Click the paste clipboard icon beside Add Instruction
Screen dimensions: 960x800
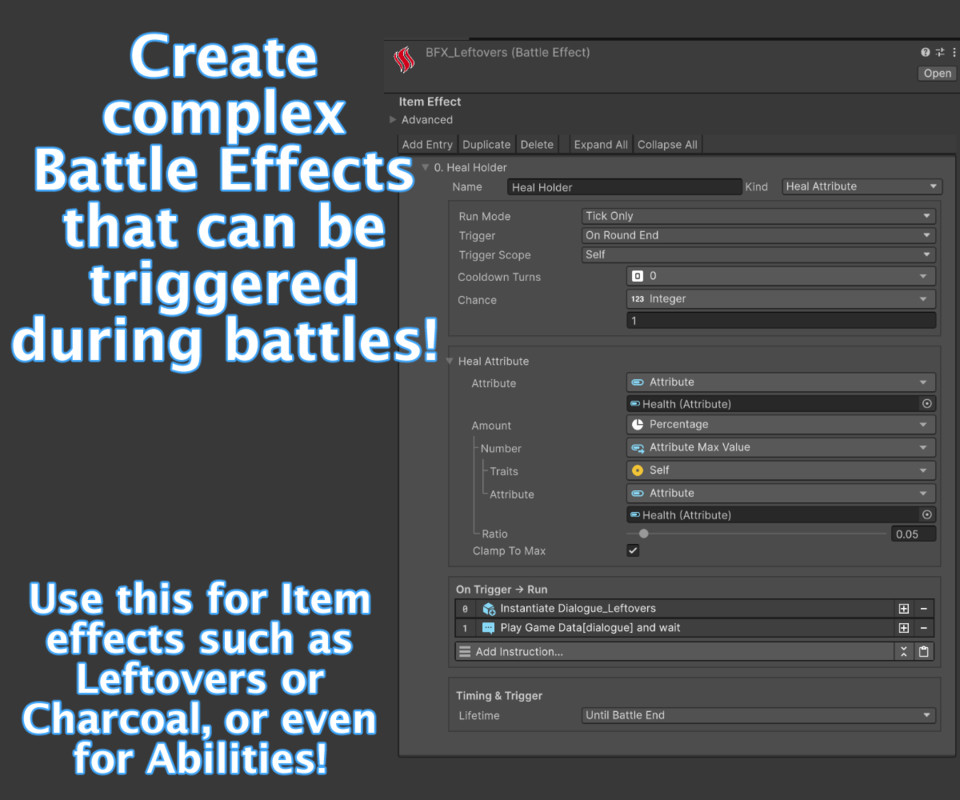tap(924, 651)
